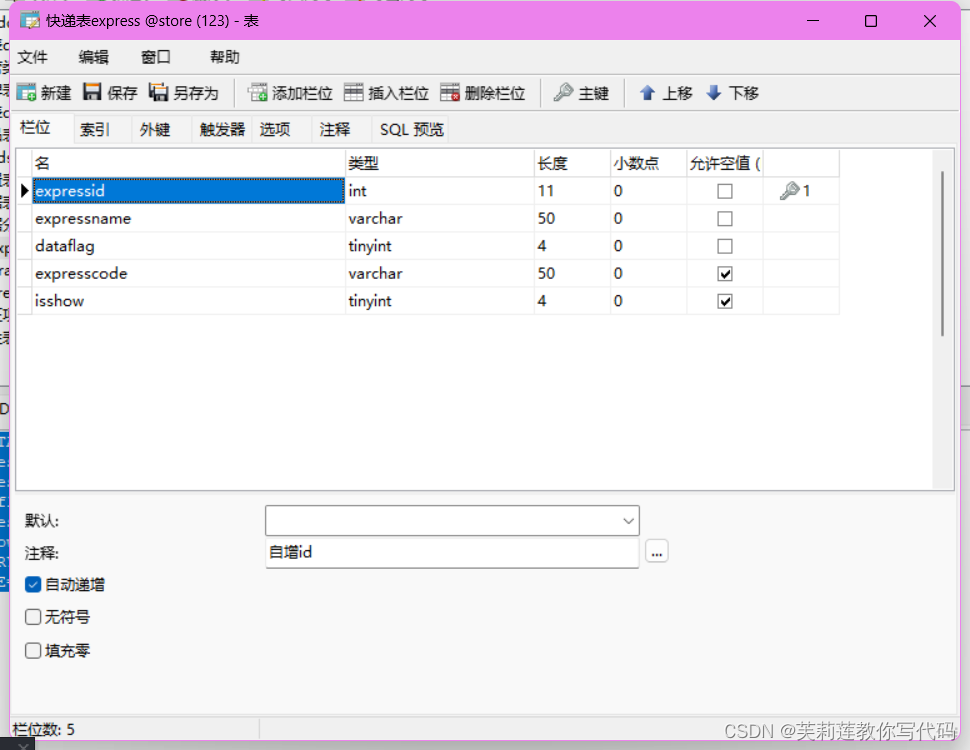Screen dimensions: 970x750
Task: Select the dataflag field name cell
Action: pyautogui.click(x=188, y=246)
